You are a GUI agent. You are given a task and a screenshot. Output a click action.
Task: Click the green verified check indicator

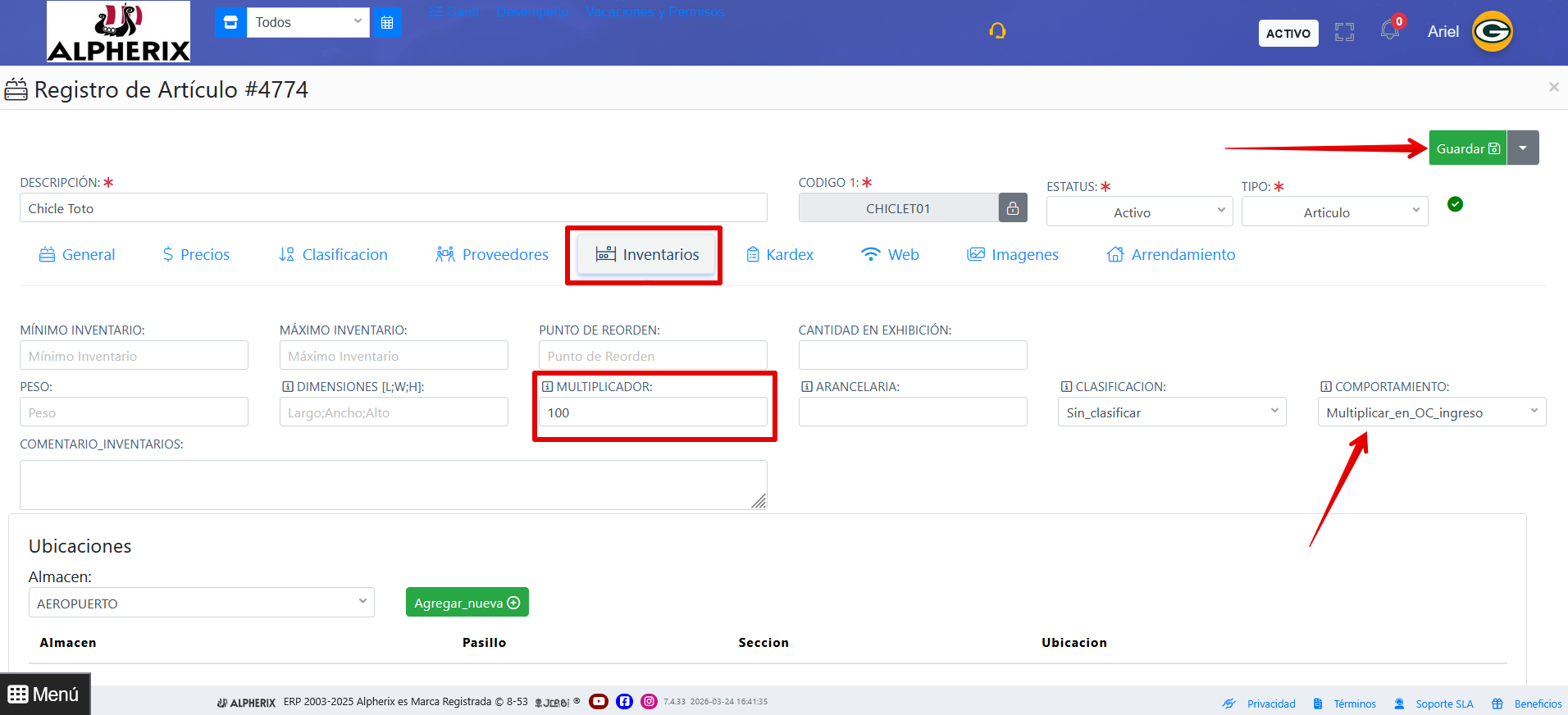(1455, 204)
